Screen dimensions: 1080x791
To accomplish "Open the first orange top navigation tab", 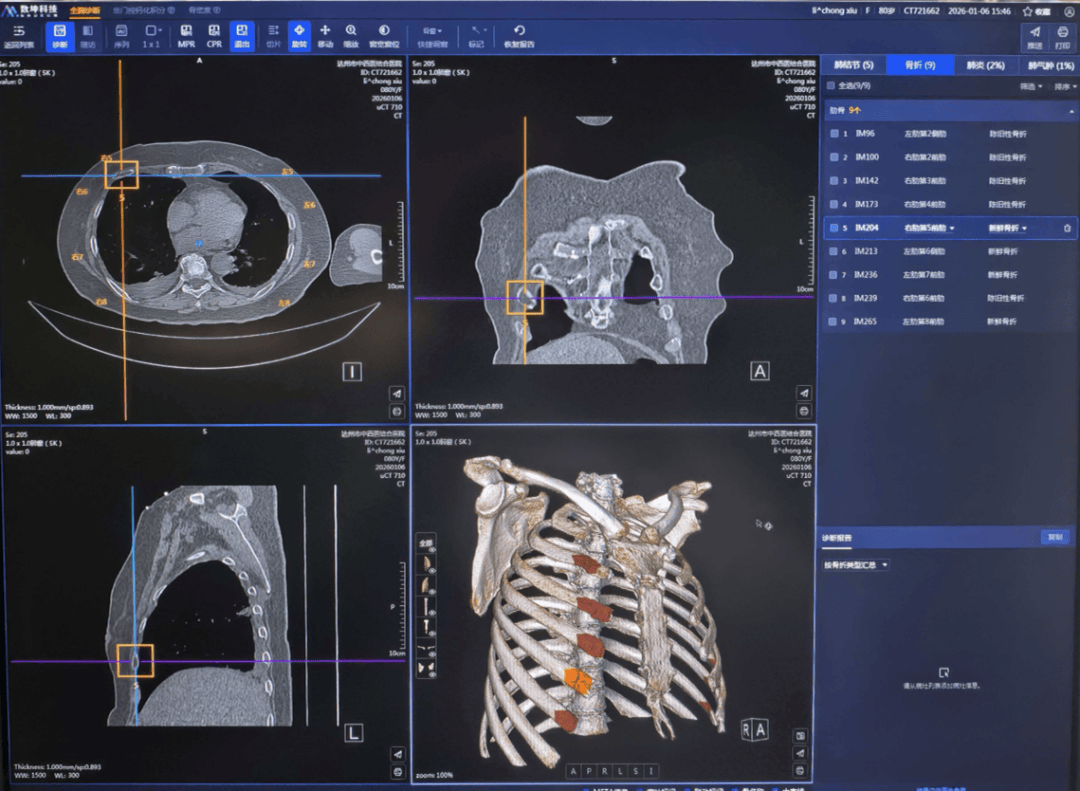I will pos(85,10).
